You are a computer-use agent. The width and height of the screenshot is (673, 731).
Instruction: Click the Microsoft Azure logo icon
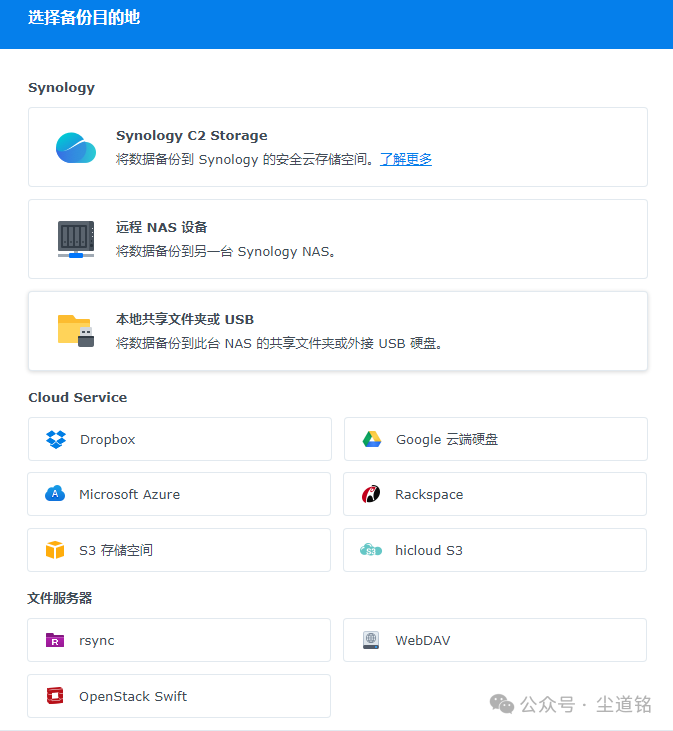tap(55, 494)
